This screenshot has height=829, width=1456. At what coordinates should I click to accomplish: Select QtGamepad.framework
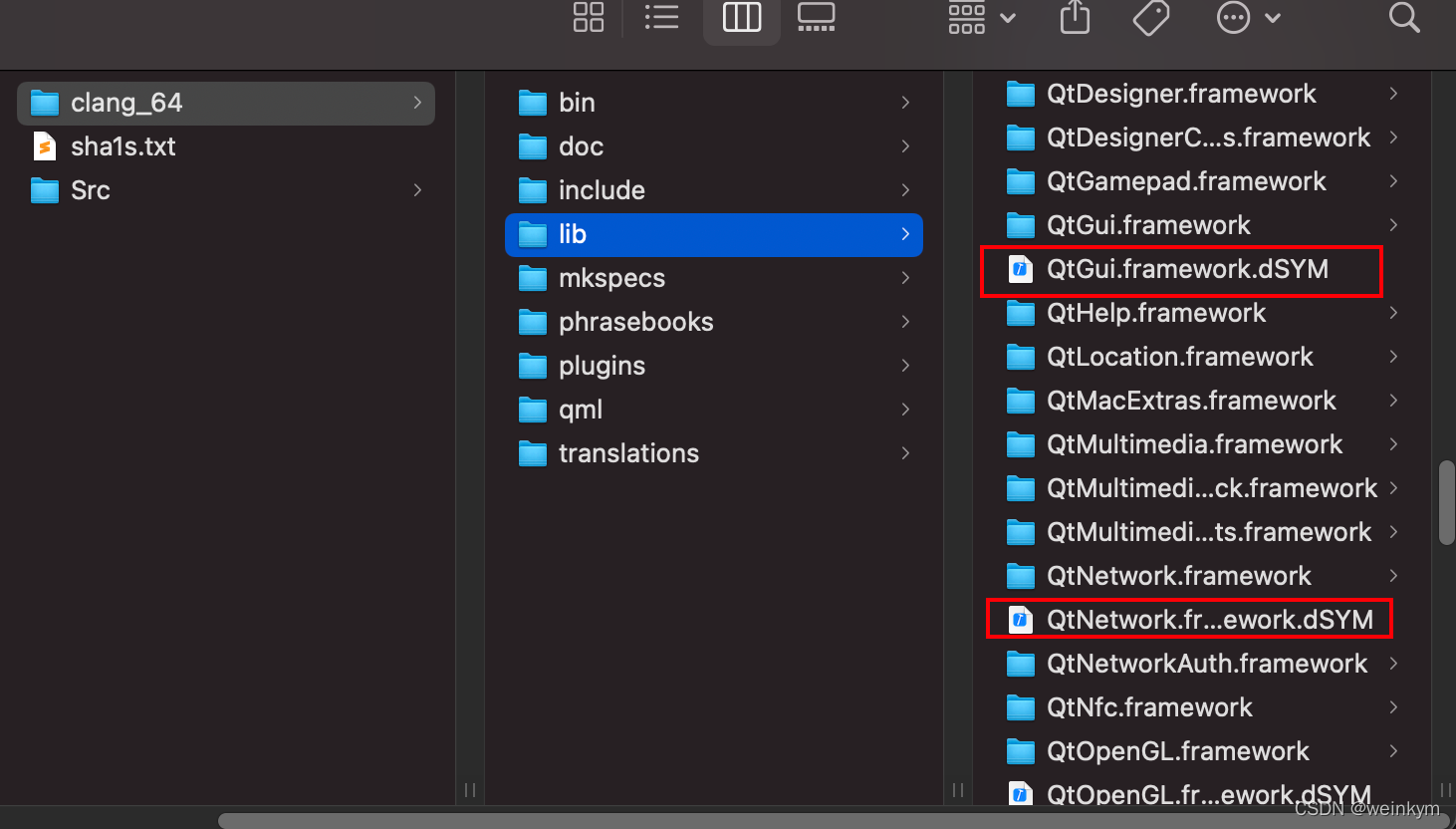click(x=1202, y=181)
